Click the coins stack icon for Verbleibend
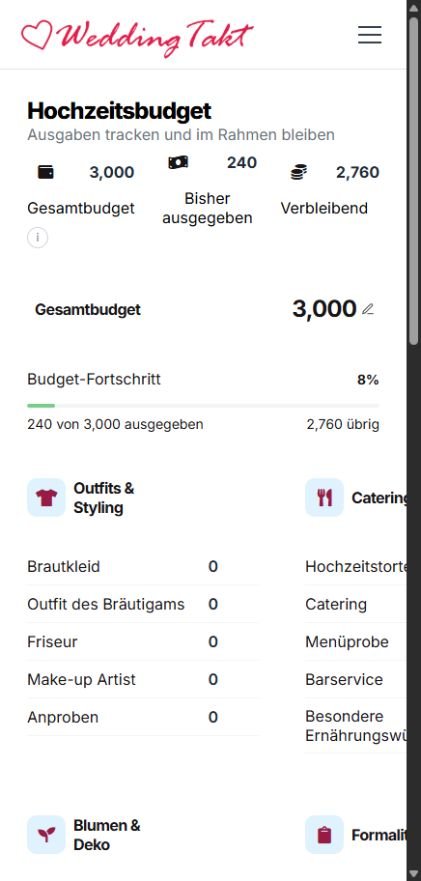 pyautogui.click(x=299, y=172)
